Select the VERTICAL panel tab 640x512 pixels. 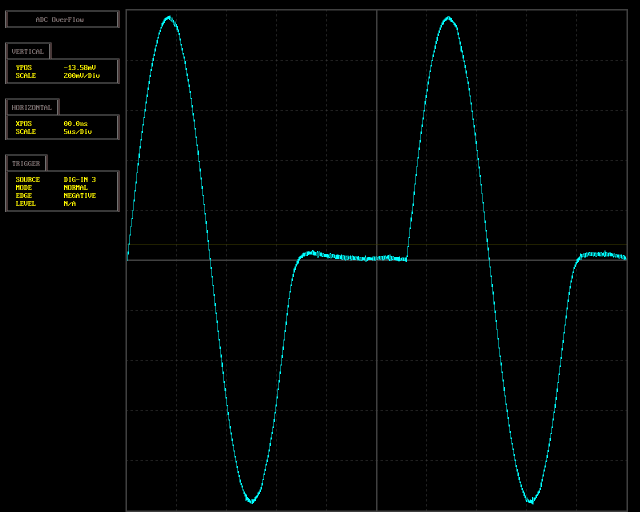pyautogui.click(x=28, y=51)
